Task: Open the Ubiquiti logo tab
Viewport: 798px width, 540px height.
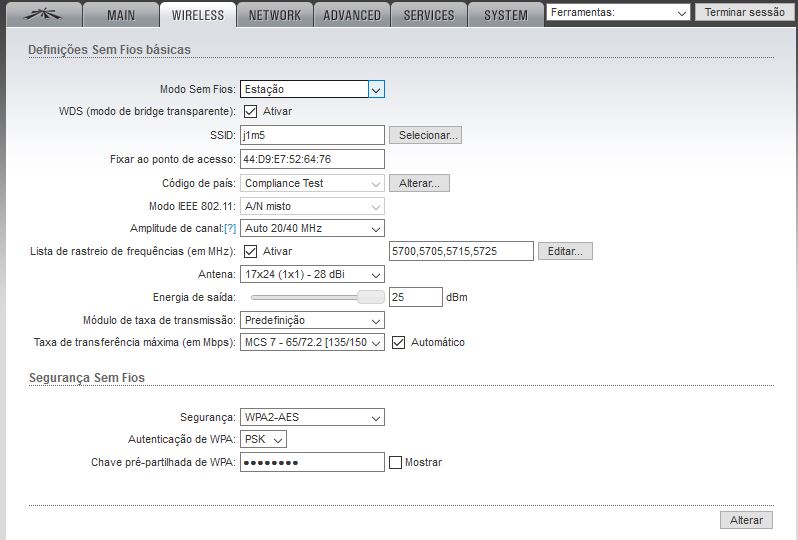Action: coord(43,15)
